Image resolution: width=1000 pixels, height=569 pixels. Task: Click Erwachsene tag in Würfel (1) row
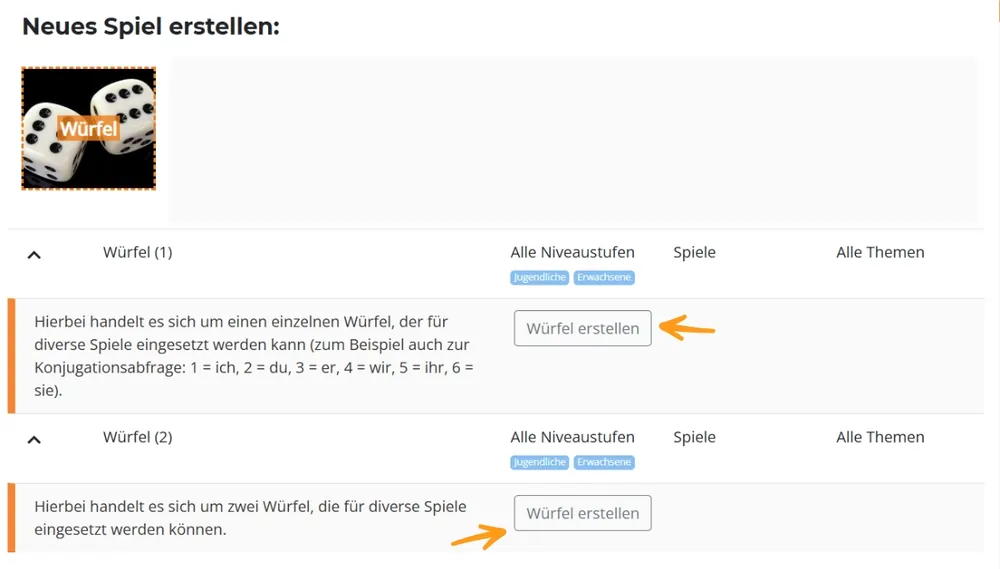[604, 277]
